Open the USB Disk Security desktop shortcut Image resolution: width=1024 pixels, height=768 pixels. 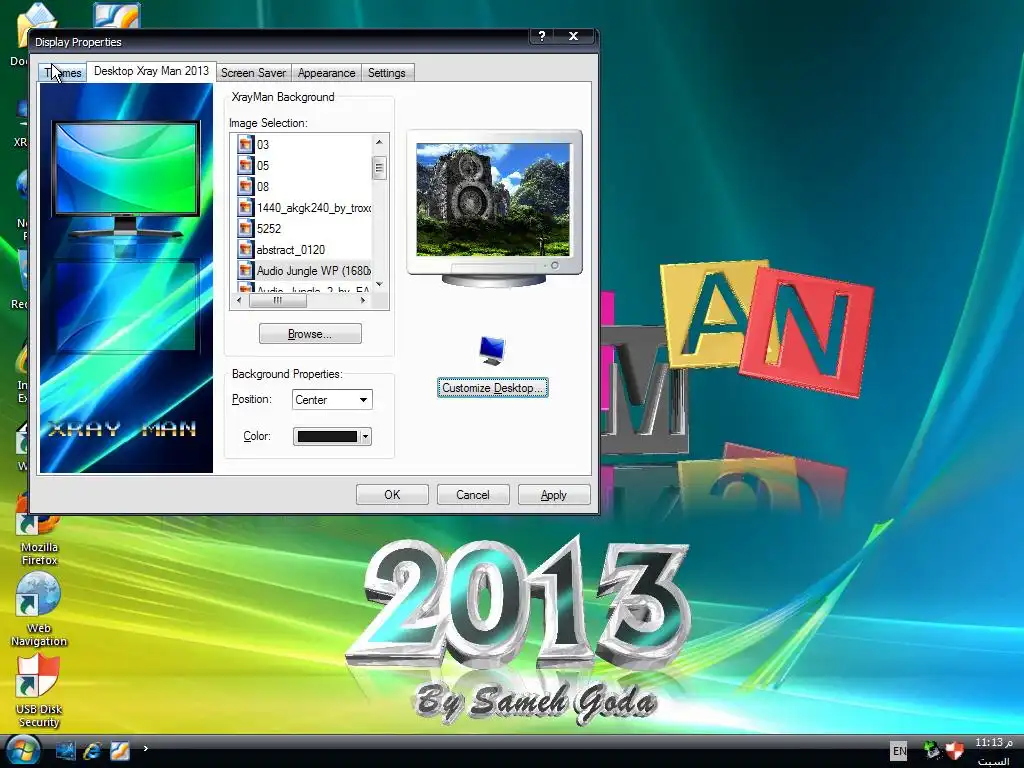39,692
